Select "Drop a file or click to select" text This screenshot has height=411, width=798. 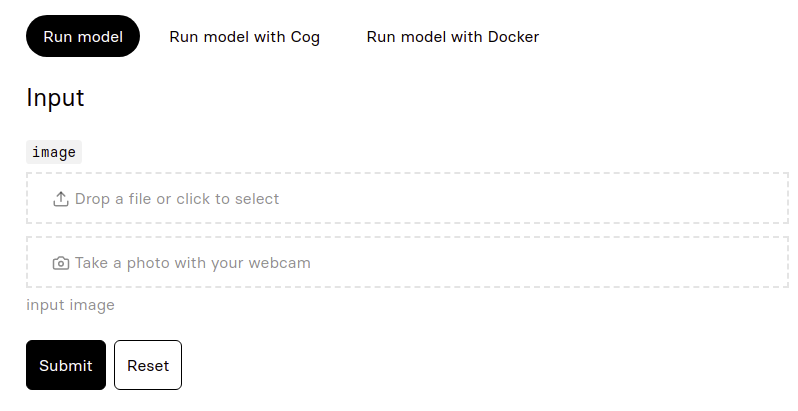coord(177,199)
